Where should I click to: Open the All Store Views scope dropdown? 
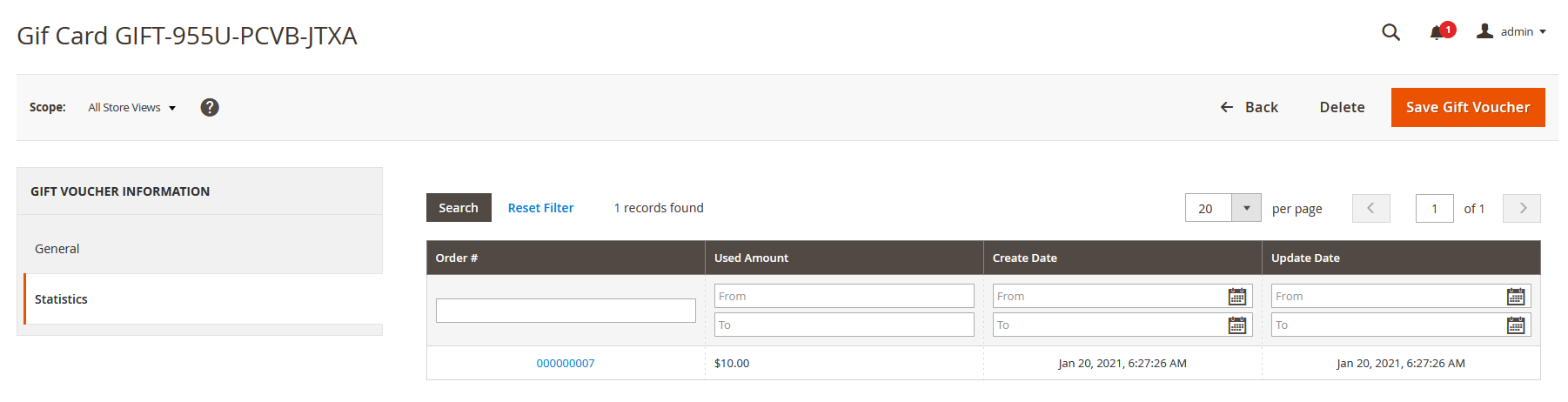click(x=131, y=108)
